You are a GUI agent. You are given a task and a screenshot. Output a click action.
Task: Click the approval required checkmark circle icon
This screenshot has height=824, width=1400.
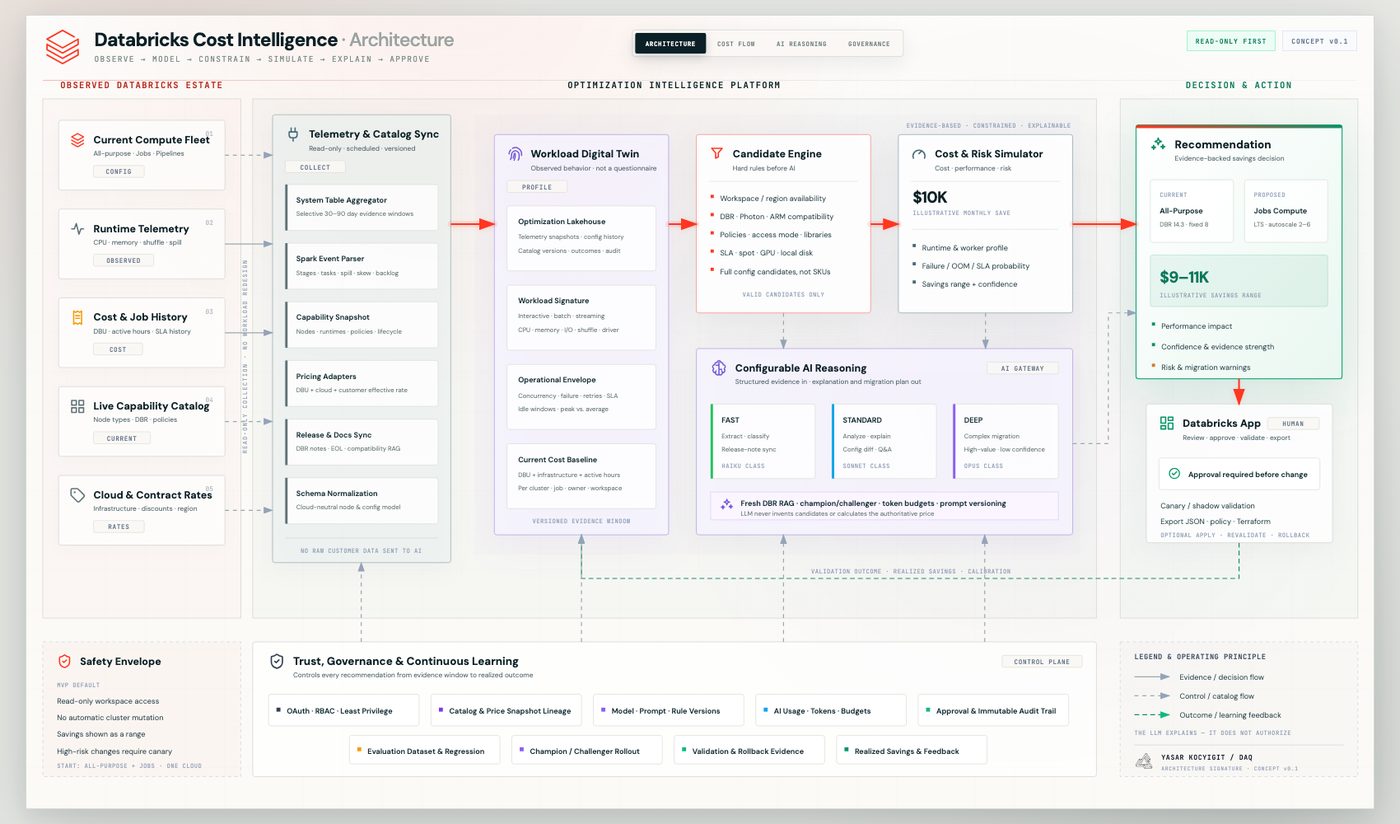click(x=1174, y=474)
